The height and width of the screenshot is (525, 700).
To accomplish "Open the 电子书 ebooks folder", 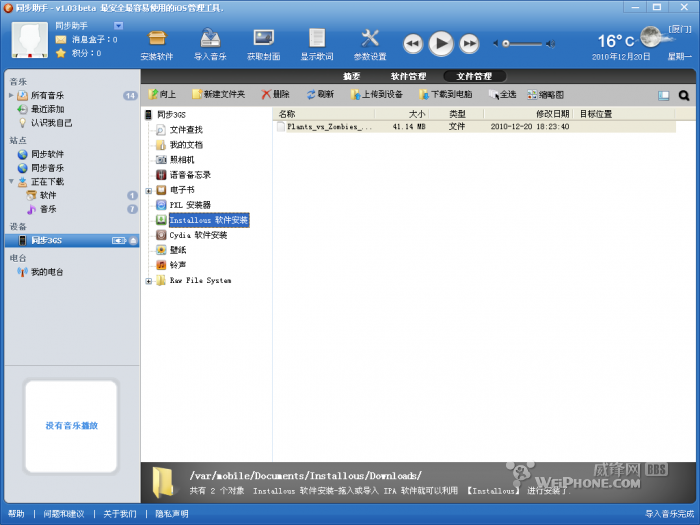I will click(182, 190).
